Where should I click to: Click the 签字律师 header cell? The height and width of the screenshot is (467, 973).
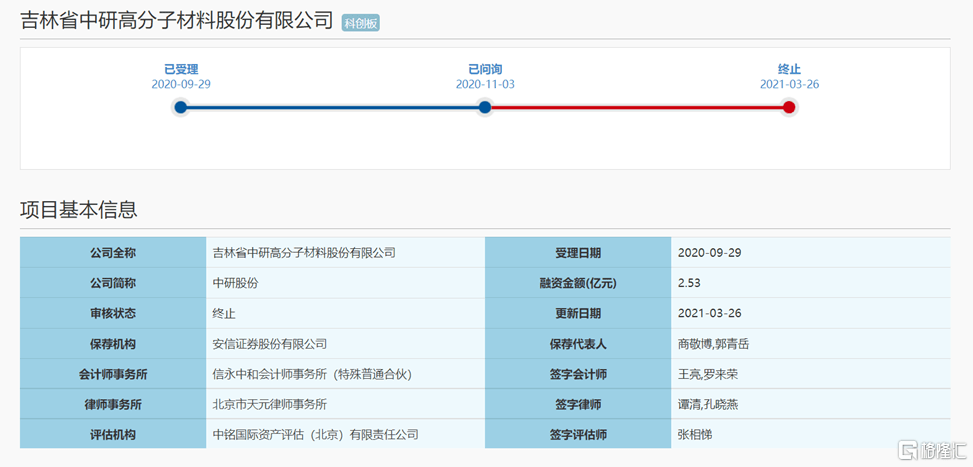pos(578,404)
